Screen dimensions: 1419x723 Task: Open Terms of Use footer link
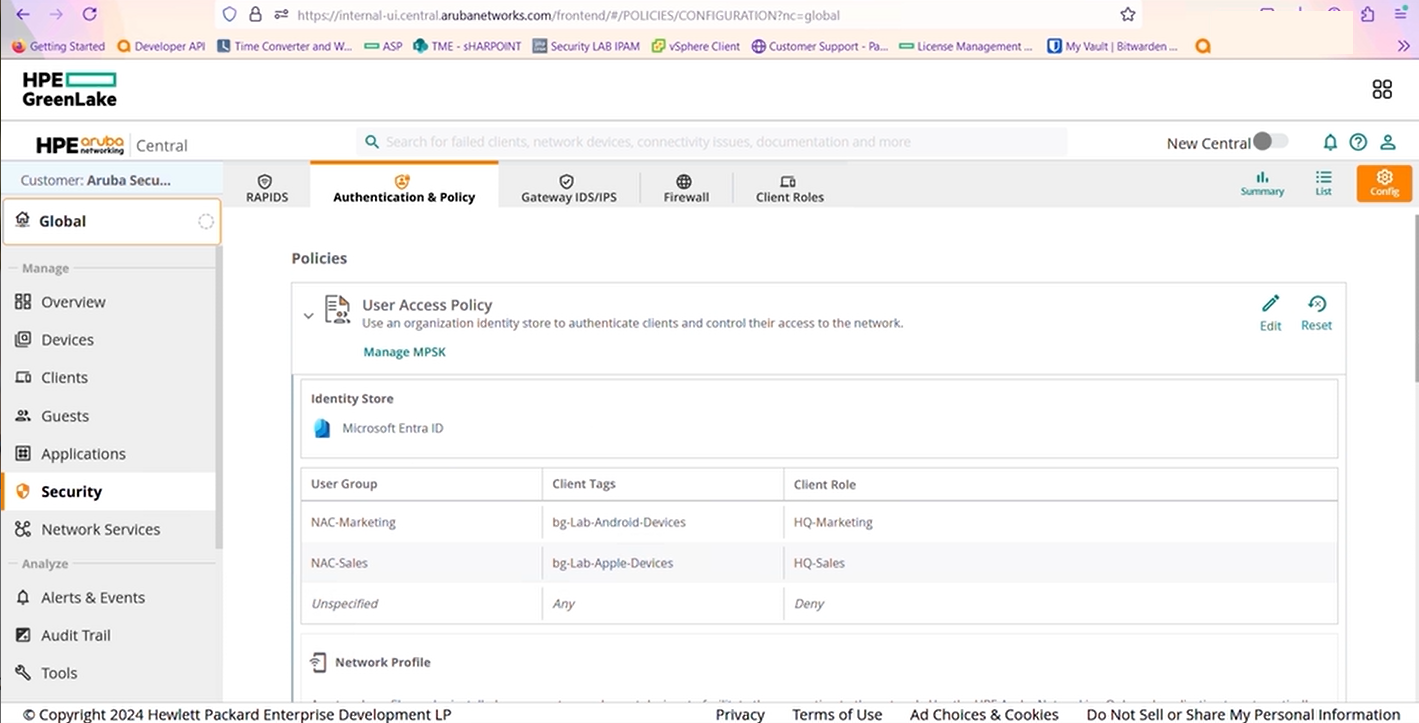pyautogui.click(x=837, y=714)
